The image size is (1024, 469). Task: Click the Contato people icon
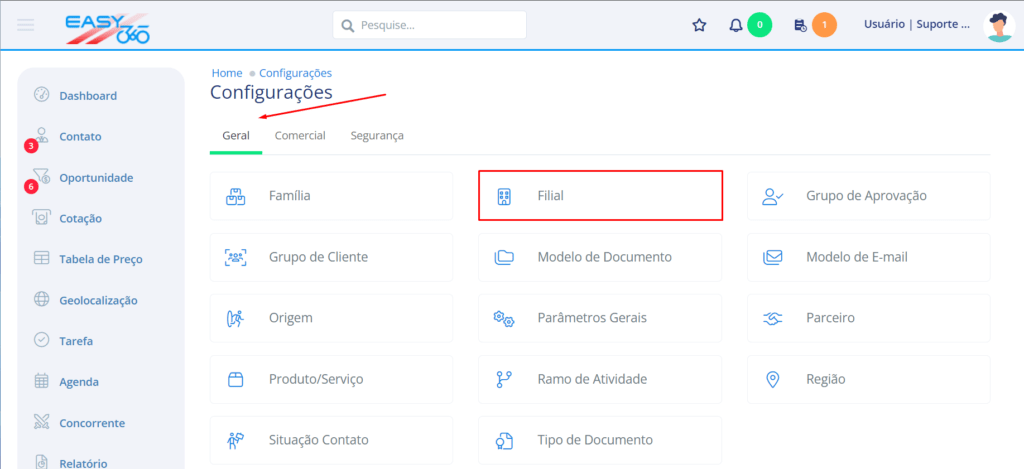pos(42,135)
